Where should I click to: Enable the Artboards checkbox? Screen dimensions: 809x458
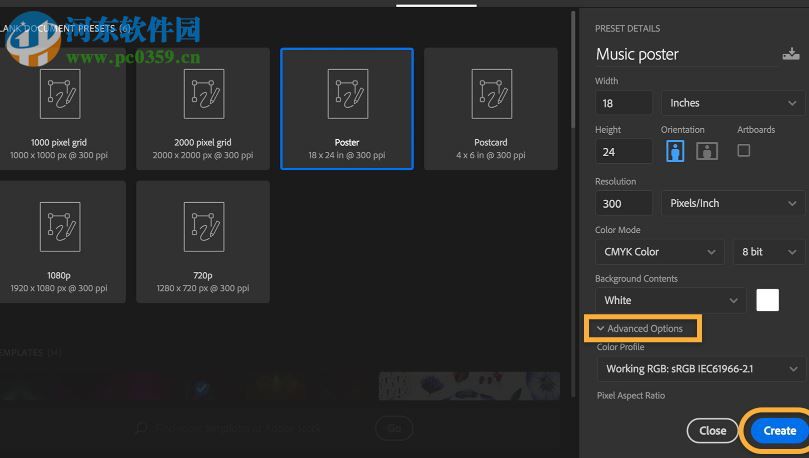743,151
